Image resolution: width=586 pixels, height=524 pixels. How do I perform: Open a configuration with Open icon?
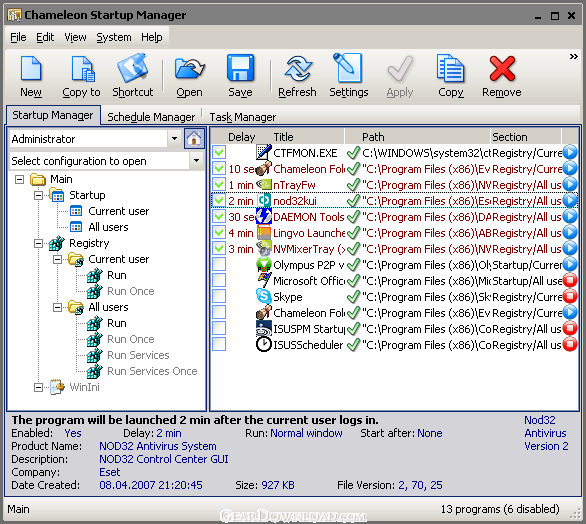[189, 68]
